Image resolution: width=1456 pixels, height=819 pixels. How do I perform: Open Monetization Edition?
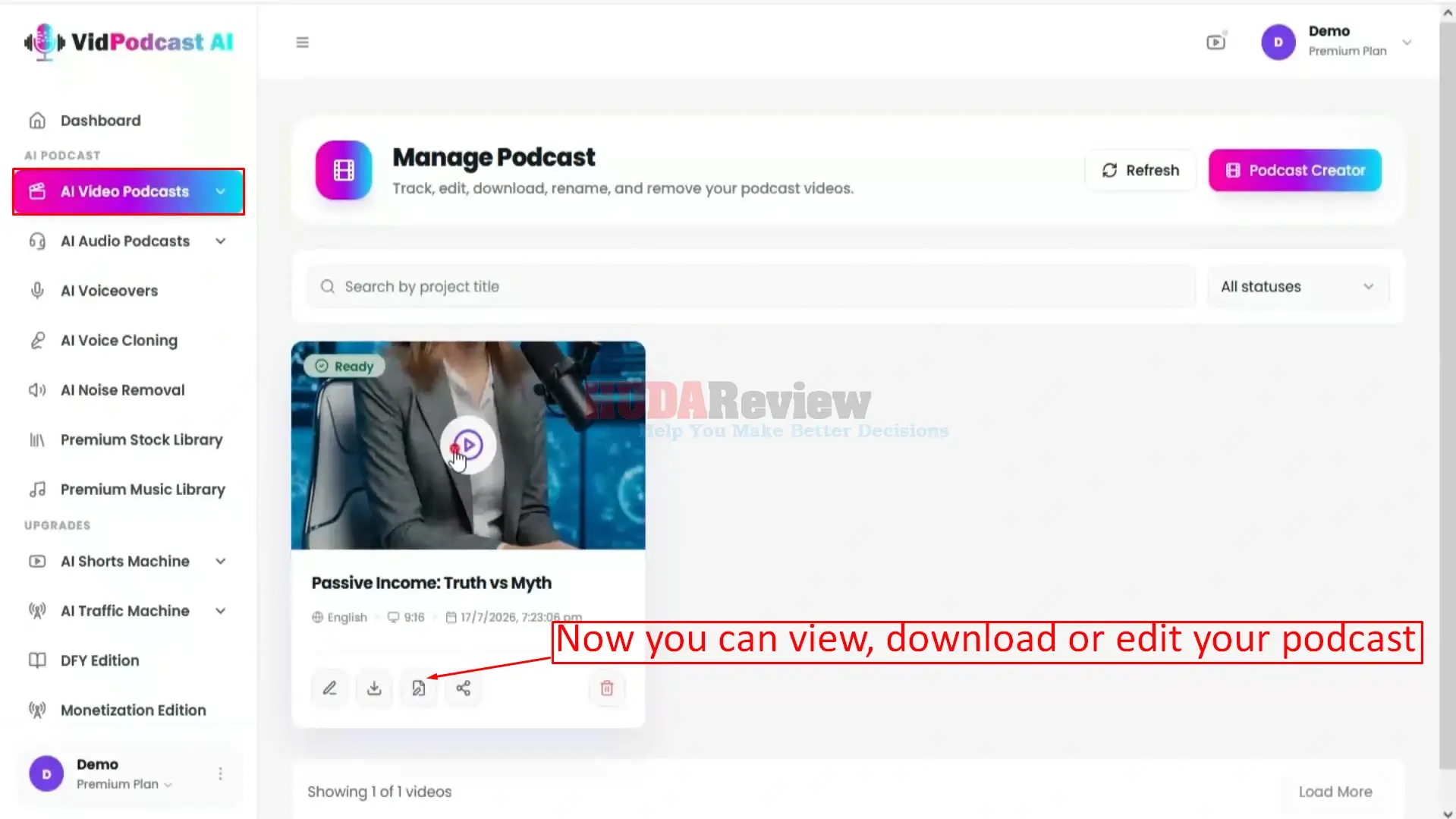(133, 710)
